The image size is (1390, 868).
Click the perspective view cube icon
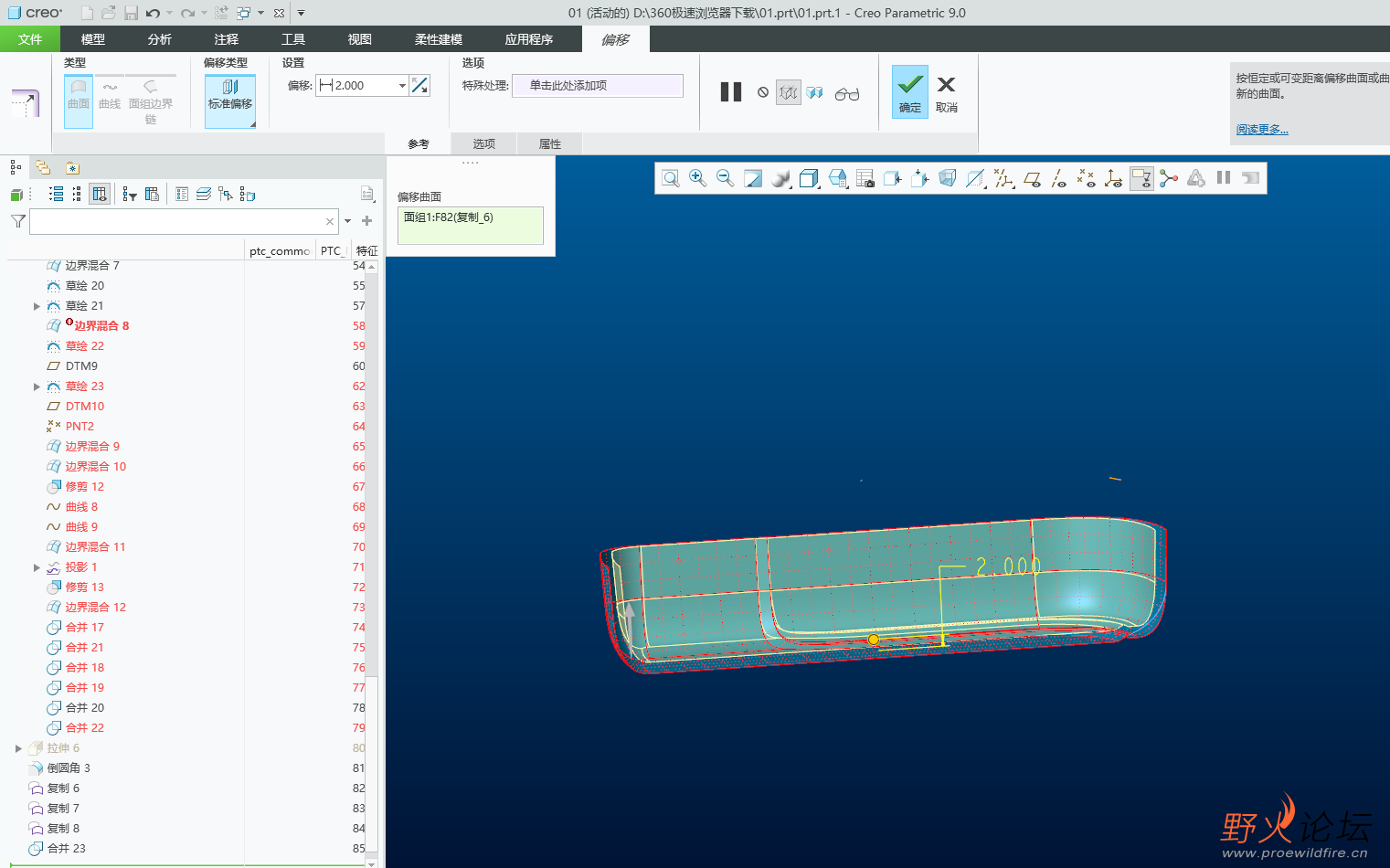(948, 178)
